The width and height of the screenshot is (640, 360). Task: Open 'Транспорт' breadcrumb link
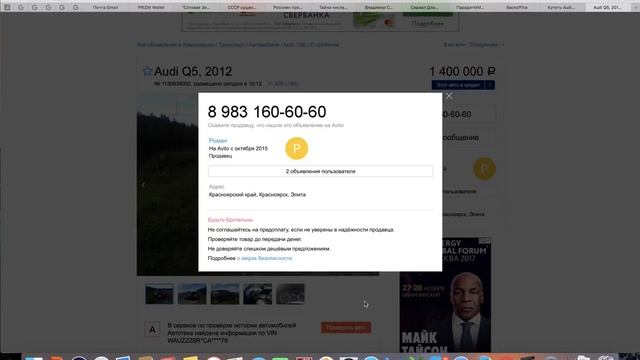pyautogui.click(x=231, y=44)
